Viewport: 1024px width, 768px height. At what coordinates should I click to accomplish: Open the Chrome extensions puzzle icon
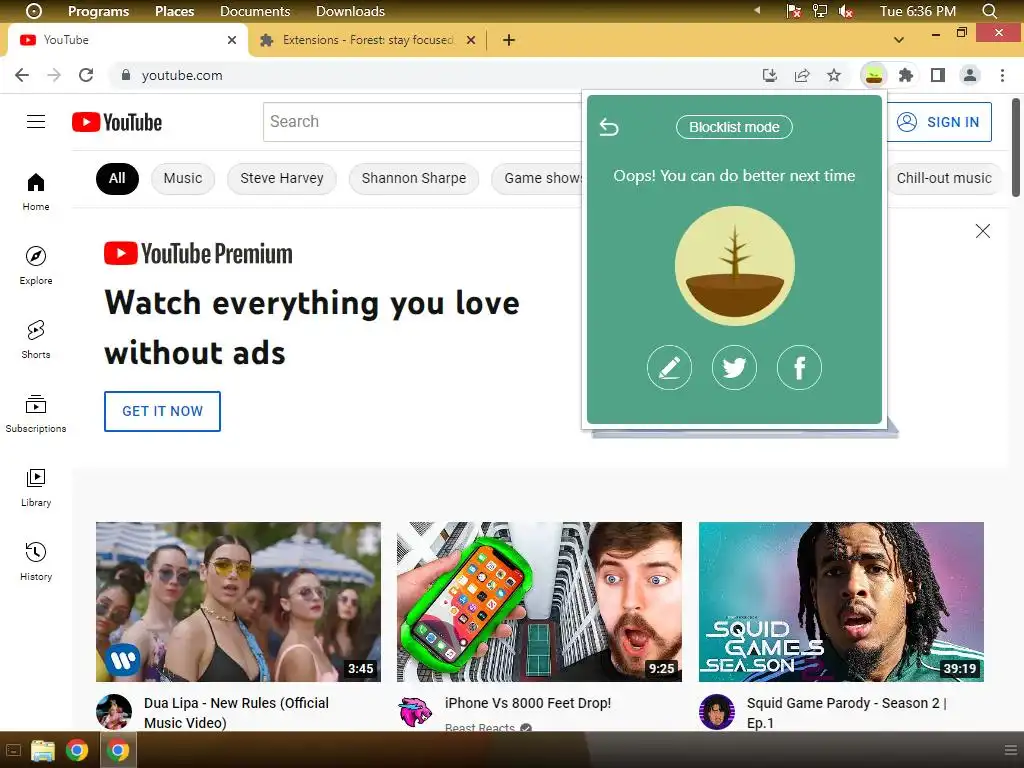tap(906, 76)
